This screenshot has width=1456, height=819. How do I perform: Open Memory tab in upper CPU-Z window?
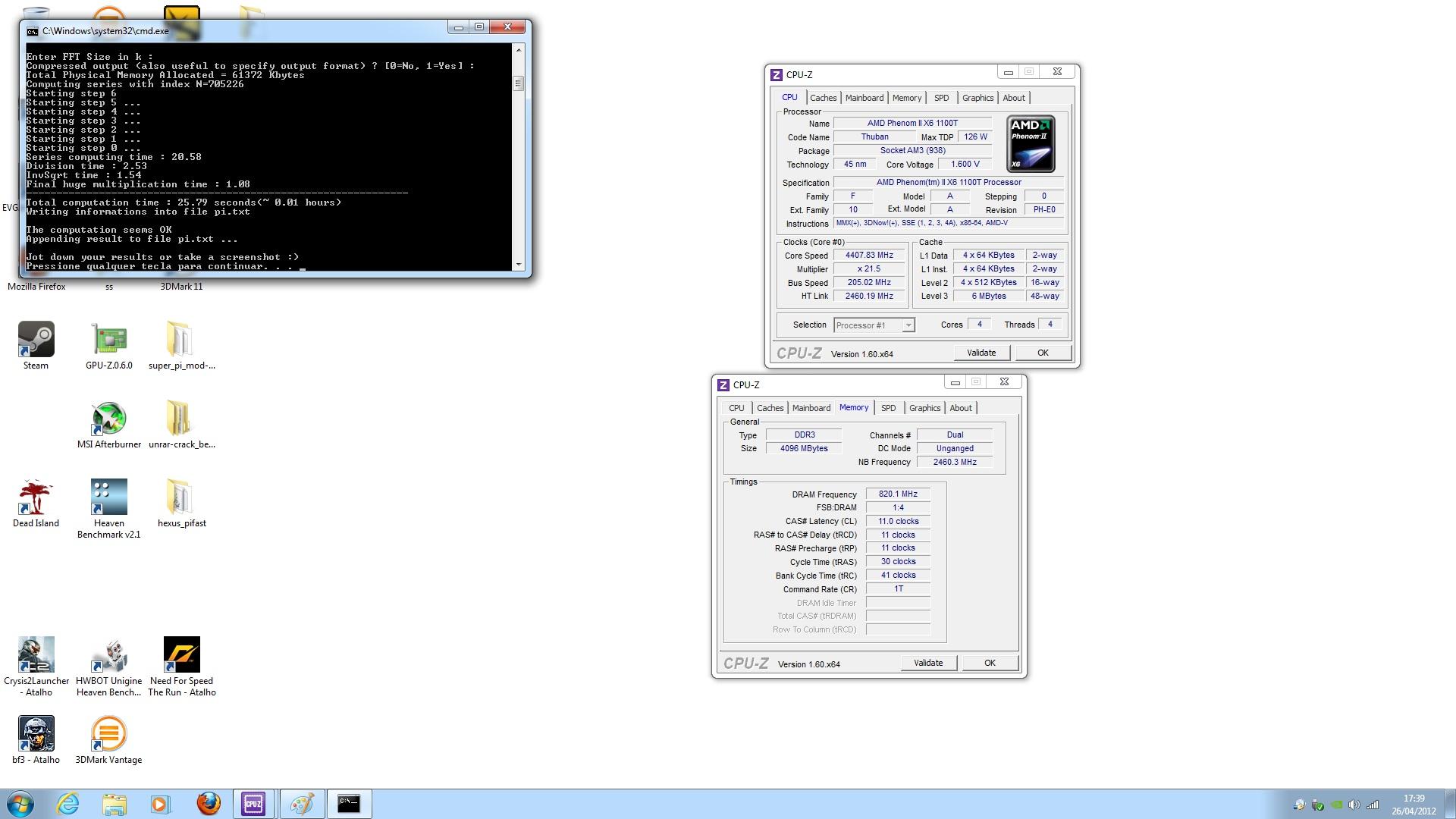click(907, 98)
